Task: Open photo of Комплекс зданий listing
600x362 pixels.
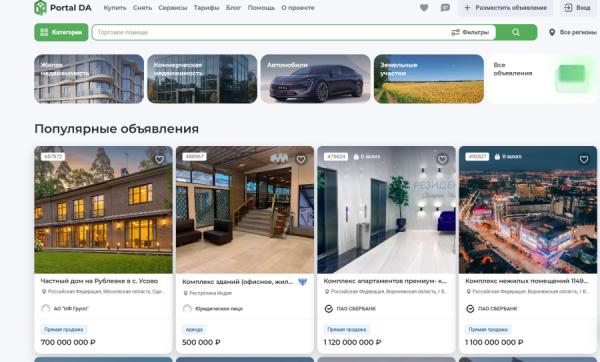Action: [245, 210]
